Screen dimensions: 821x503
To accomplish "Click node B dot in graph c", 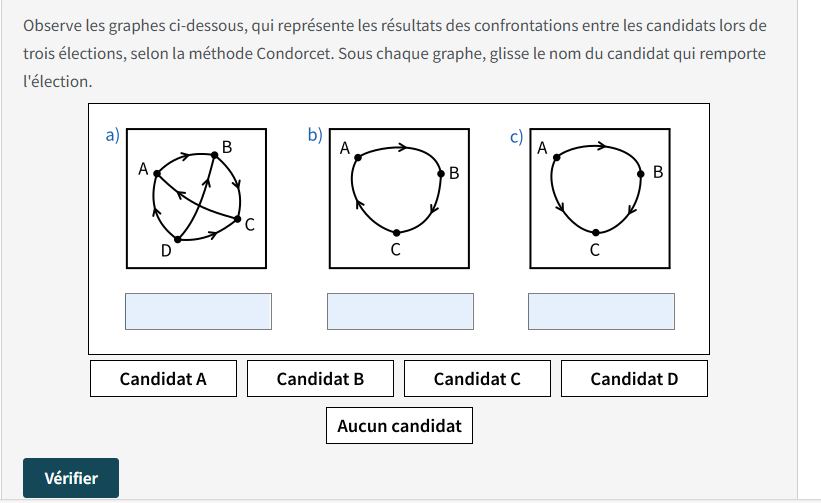I will [640, 172].
